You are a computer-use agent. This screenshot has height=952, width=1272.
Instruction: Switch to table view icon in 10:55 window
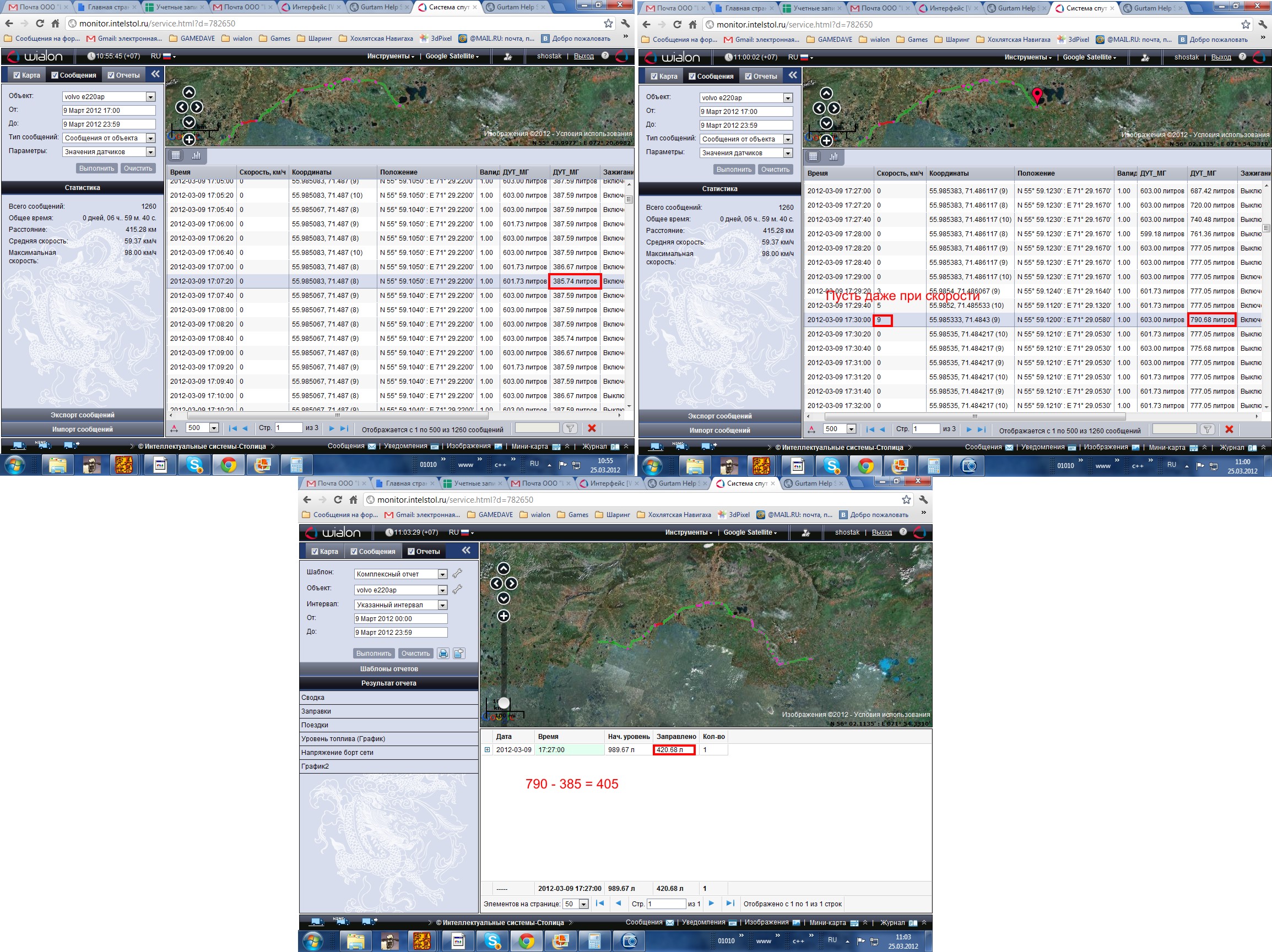176,155
